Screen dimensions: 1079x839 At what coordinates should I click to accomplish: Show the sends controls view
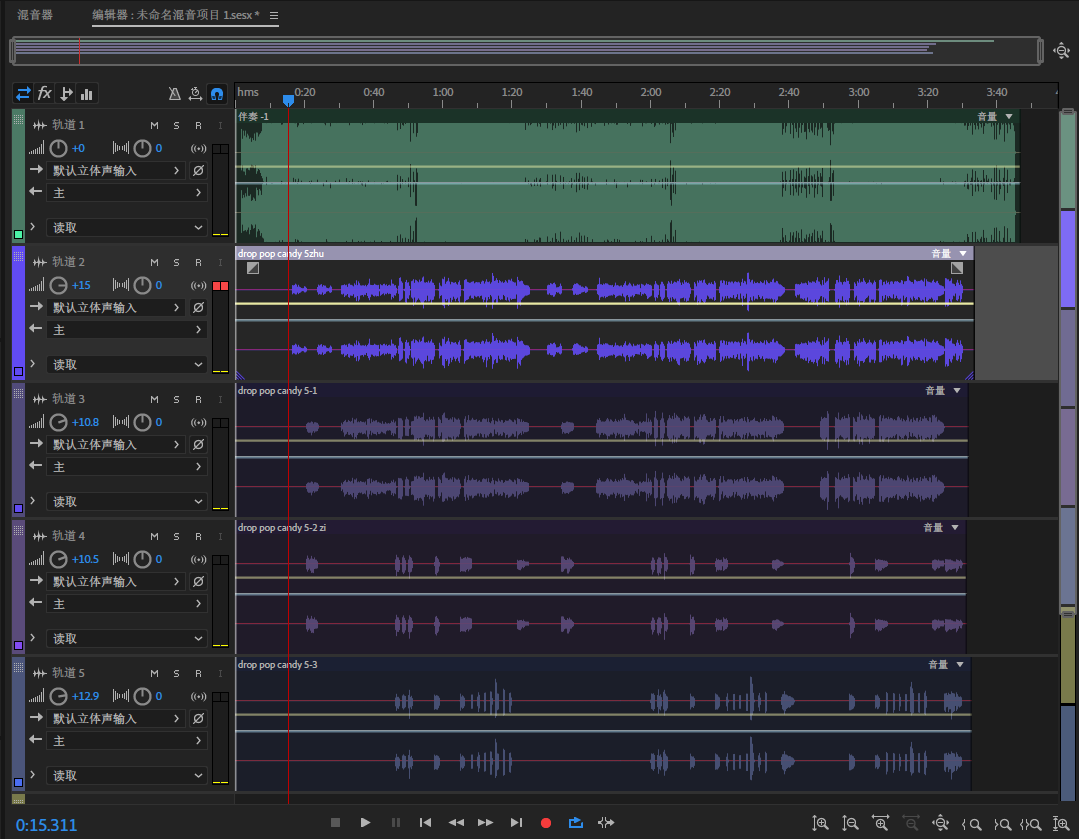[66, 94]
